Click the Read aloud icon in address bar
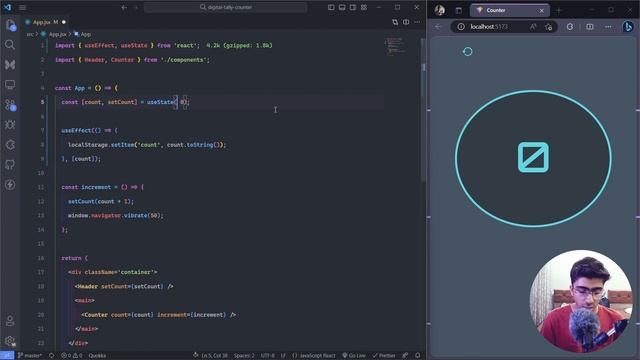This screenshot has height=360, width=640. click(x=533, y=27)
